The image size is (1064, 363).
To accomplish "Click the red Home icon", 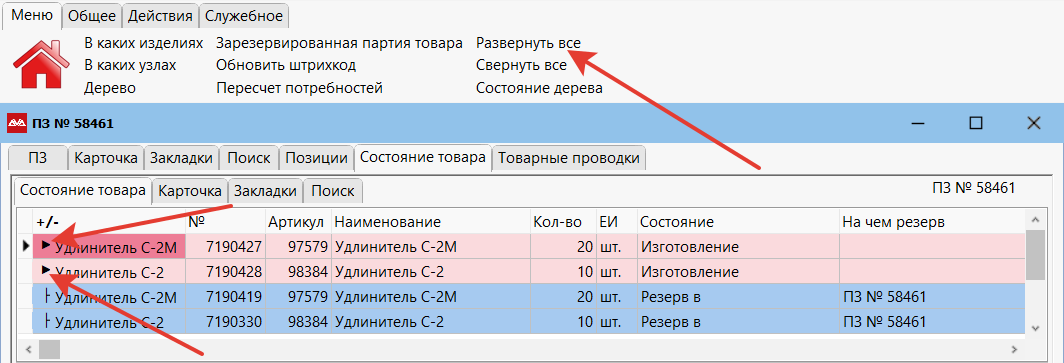I will 41,65.
